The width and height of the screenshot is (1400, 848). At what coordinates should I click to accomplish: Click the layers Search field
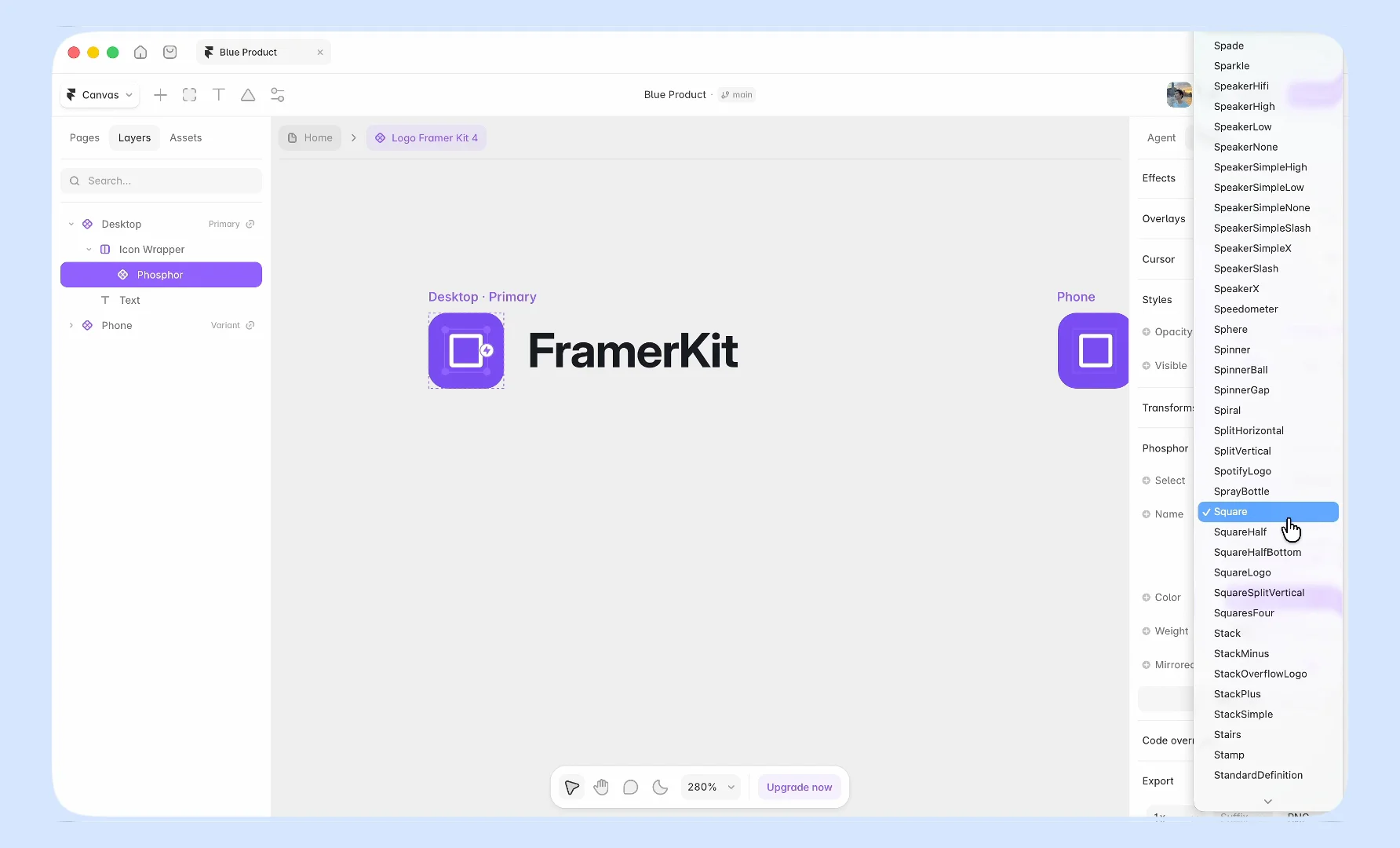[x=161, y=181]
